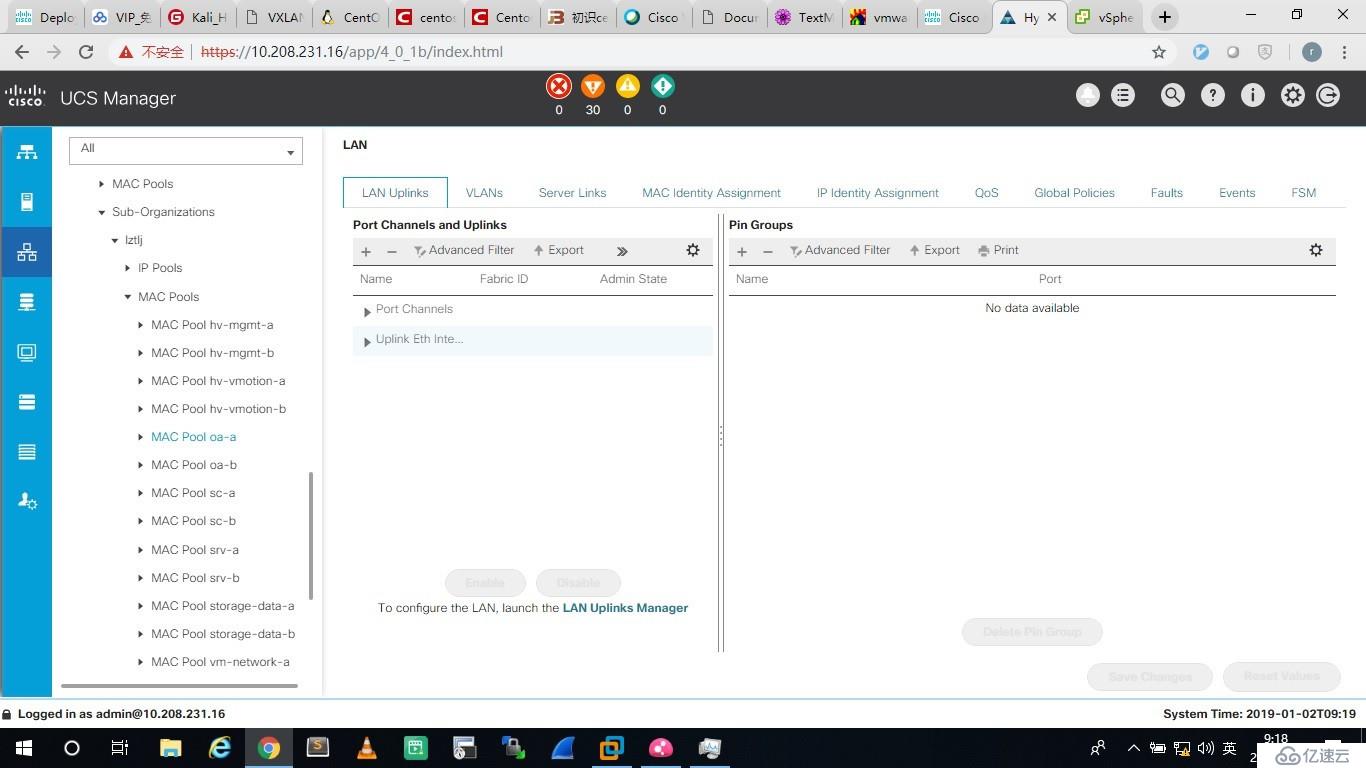1366x768 pixels.
Task: Open the VM navigation icon in sidebar
Action: (x=26, y=352)
